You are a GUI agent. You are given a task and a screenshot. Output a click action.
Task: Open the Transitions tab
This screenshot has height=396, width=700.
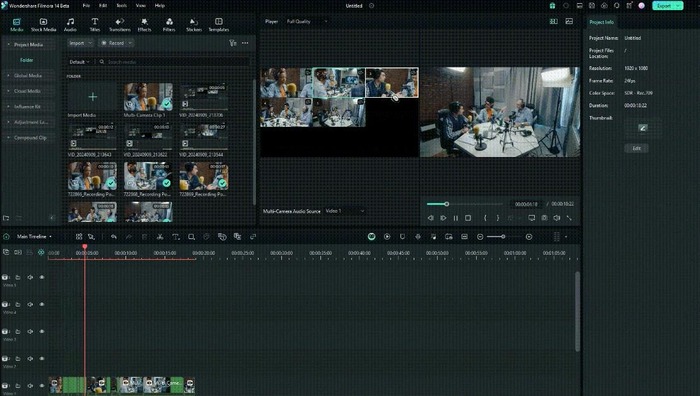pos(120,25)
